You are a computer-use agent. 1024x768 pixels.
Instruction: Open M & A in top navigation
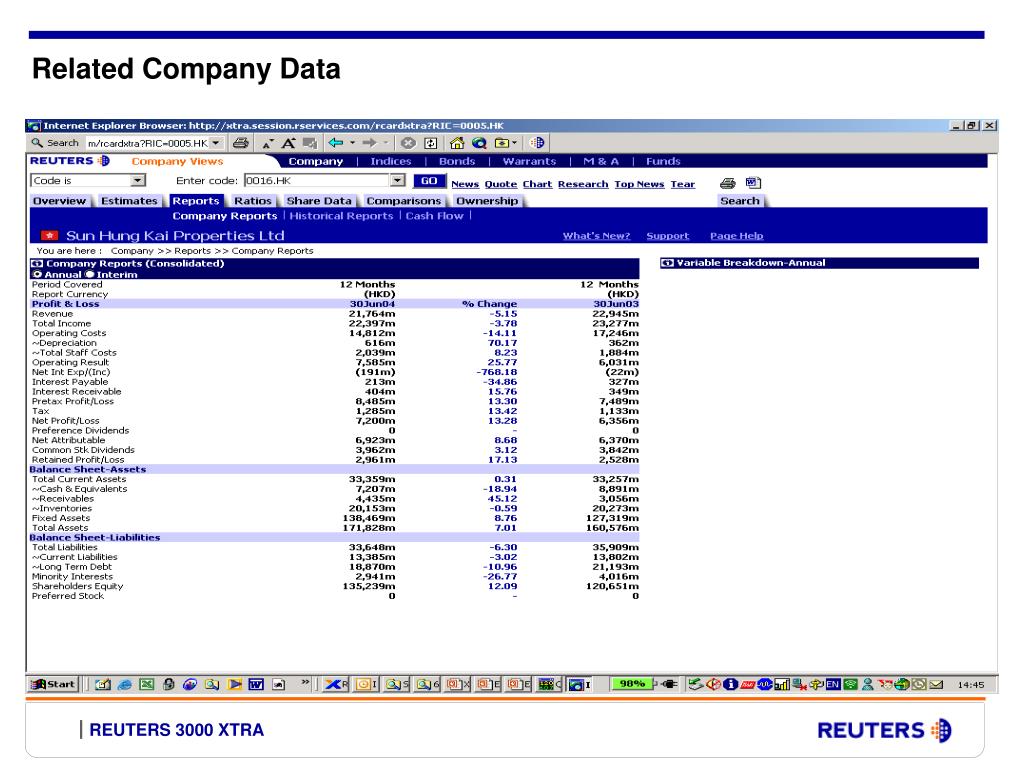pyautogui.click(x=601, y=161)
